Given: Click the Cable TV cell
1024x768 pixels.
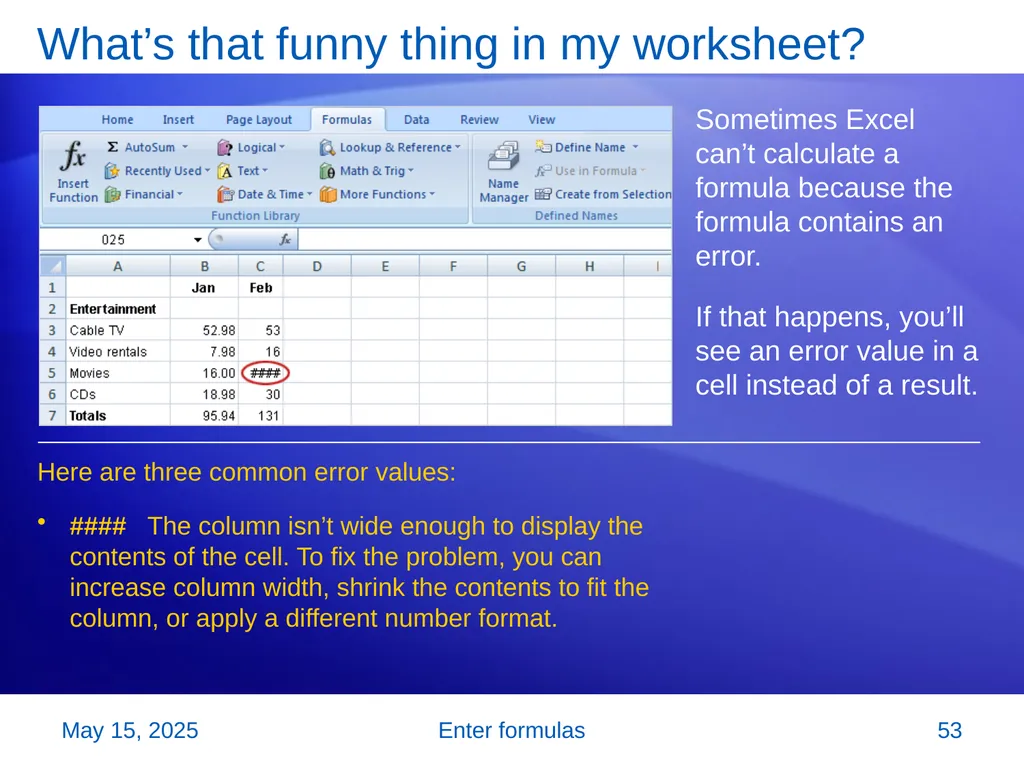Looking at the screenshot, I should point(118,330).
